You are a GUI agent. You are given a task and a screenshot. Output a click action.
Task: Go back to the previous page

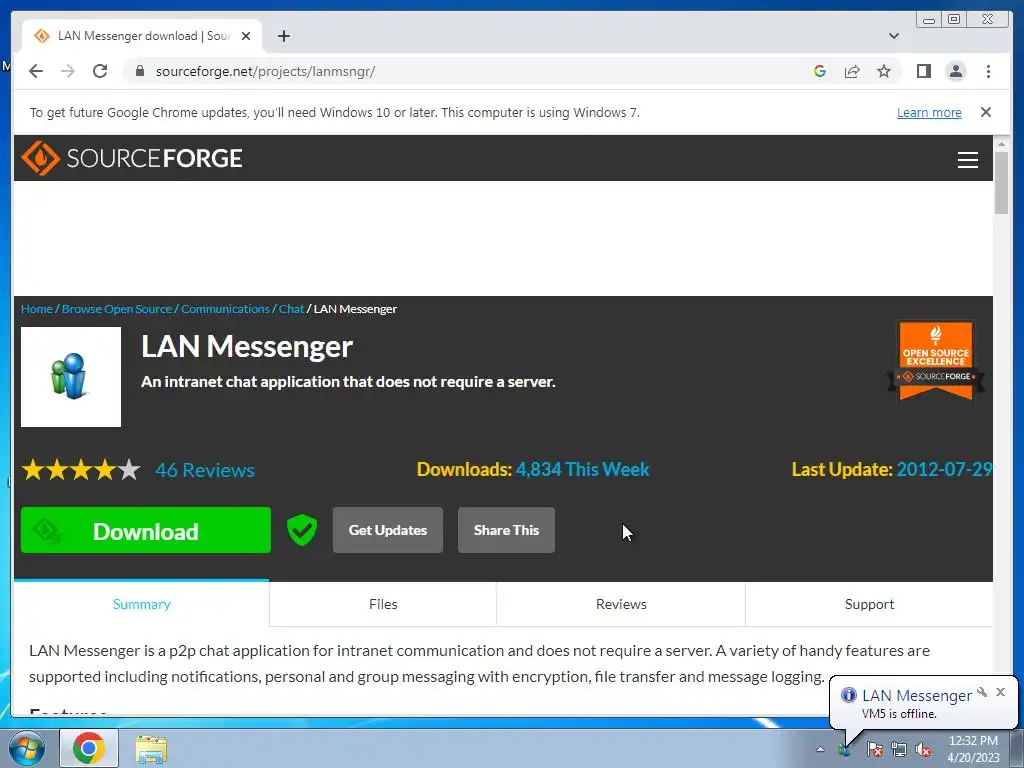click(36, 71)
